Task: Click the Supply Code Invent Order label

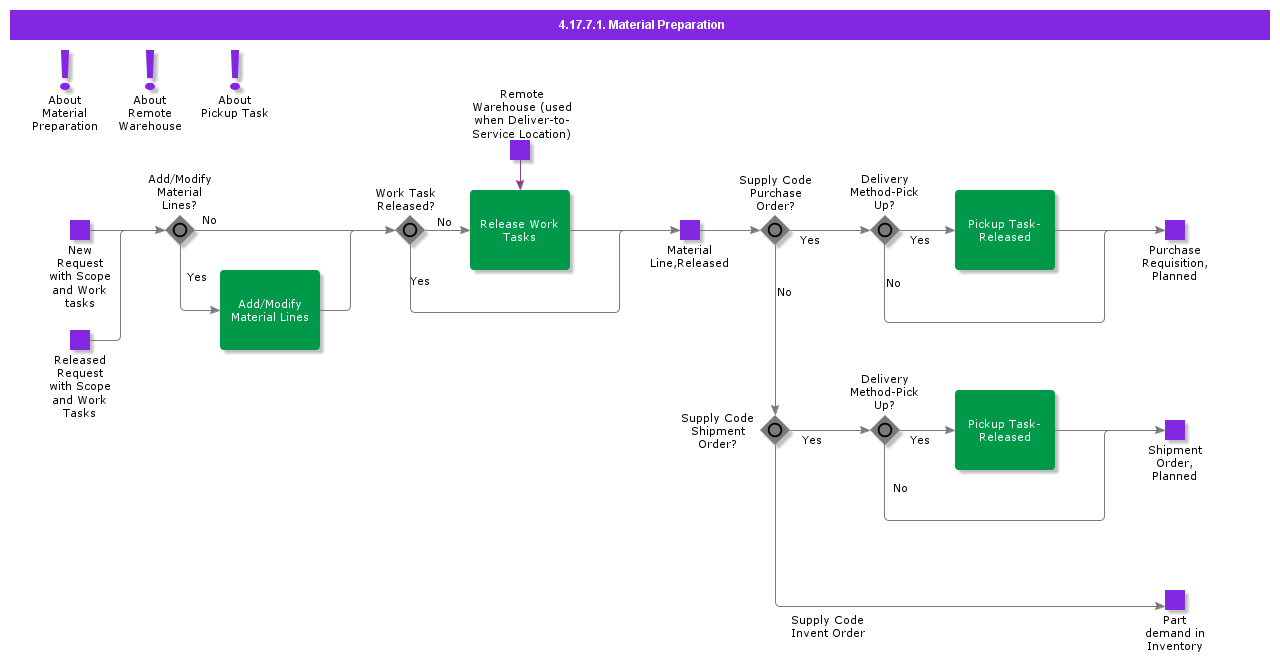Action: point(828,627)
